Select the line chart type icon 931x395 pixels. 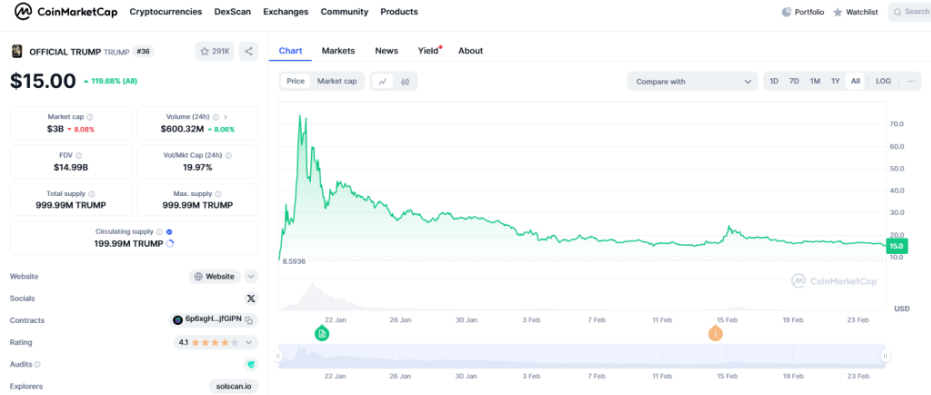coord(382,81)
